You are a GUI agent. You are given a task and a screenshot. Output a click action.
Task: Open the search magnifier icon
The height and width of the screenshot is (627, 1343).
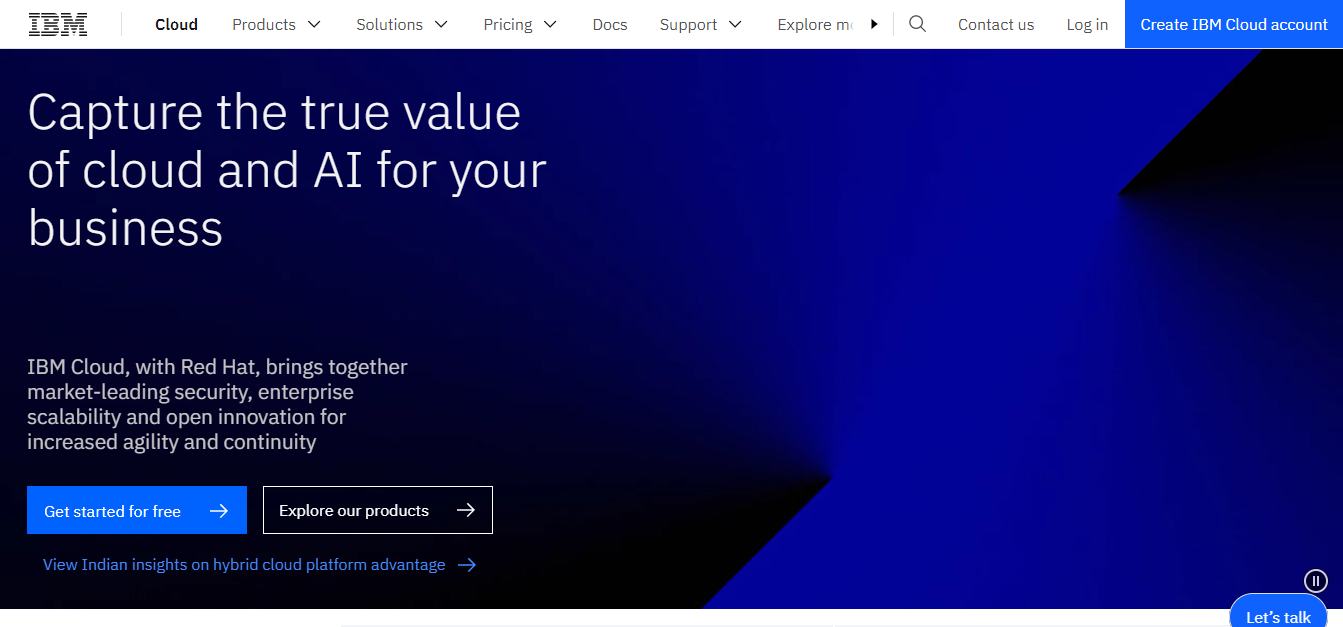click(x=917, y=24)
